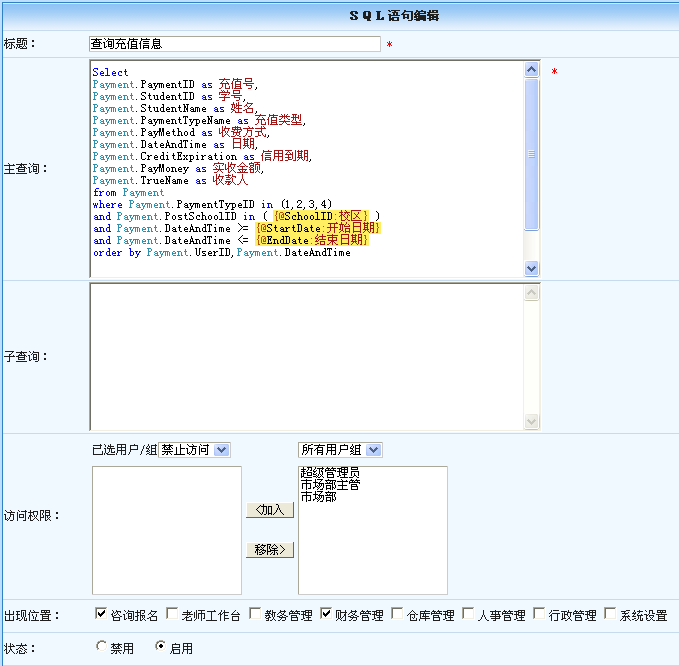Open the 禁止访问 access type dropdown
This screenshot has width=679, height=666.
point(194,450)
